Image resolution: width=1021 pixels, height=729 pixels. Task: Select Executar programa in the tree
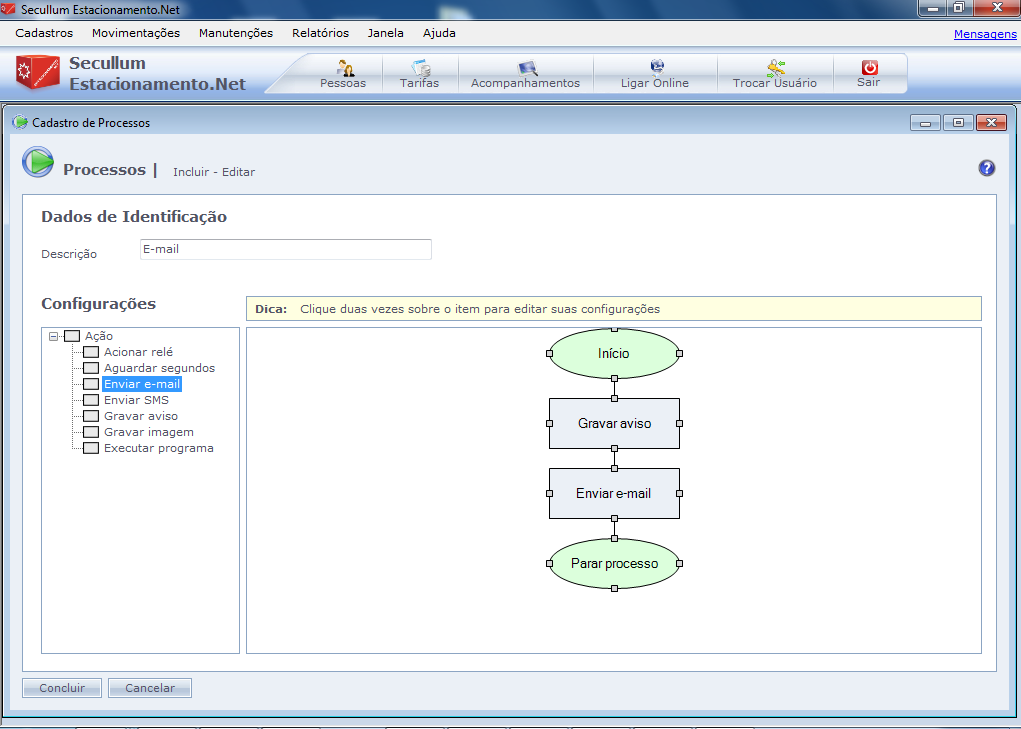click(x=158, y=448)
